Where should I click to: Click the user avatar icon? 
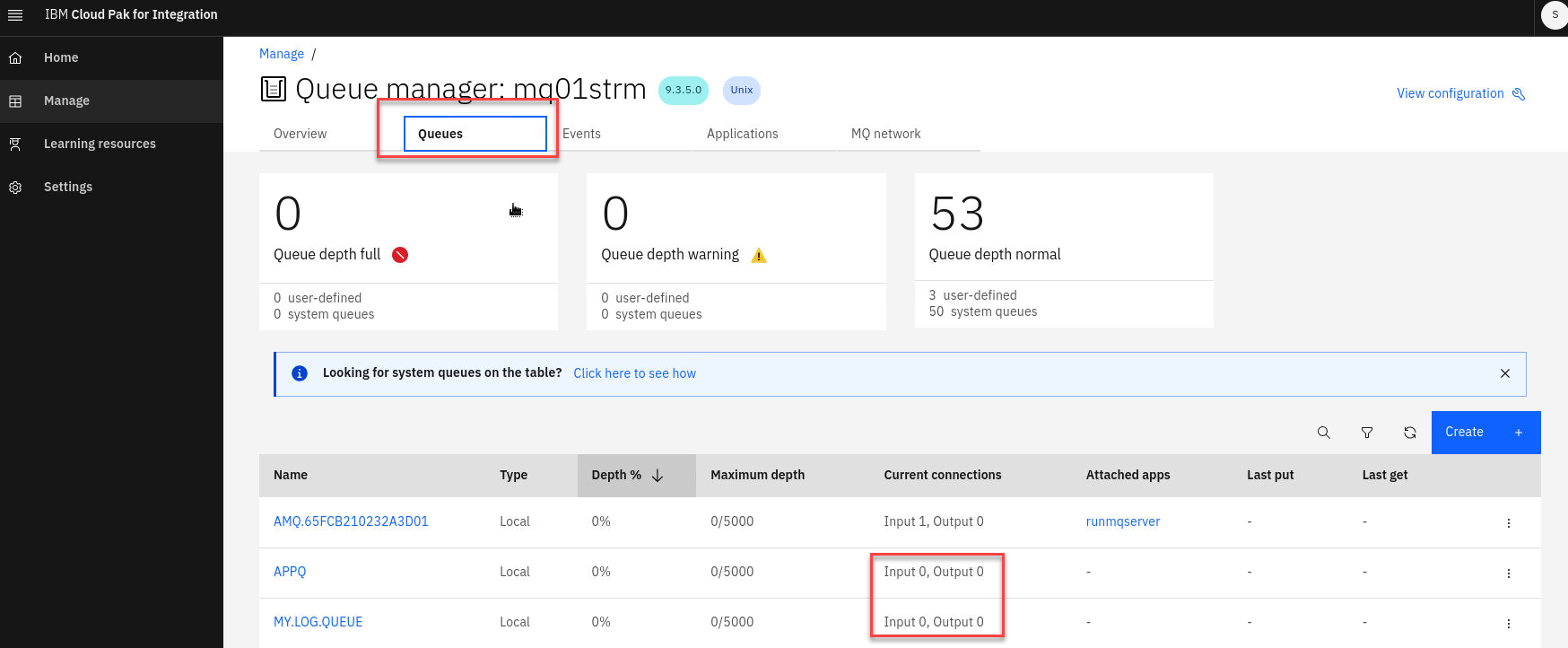pyautogui.click(x=1554, y=15)
